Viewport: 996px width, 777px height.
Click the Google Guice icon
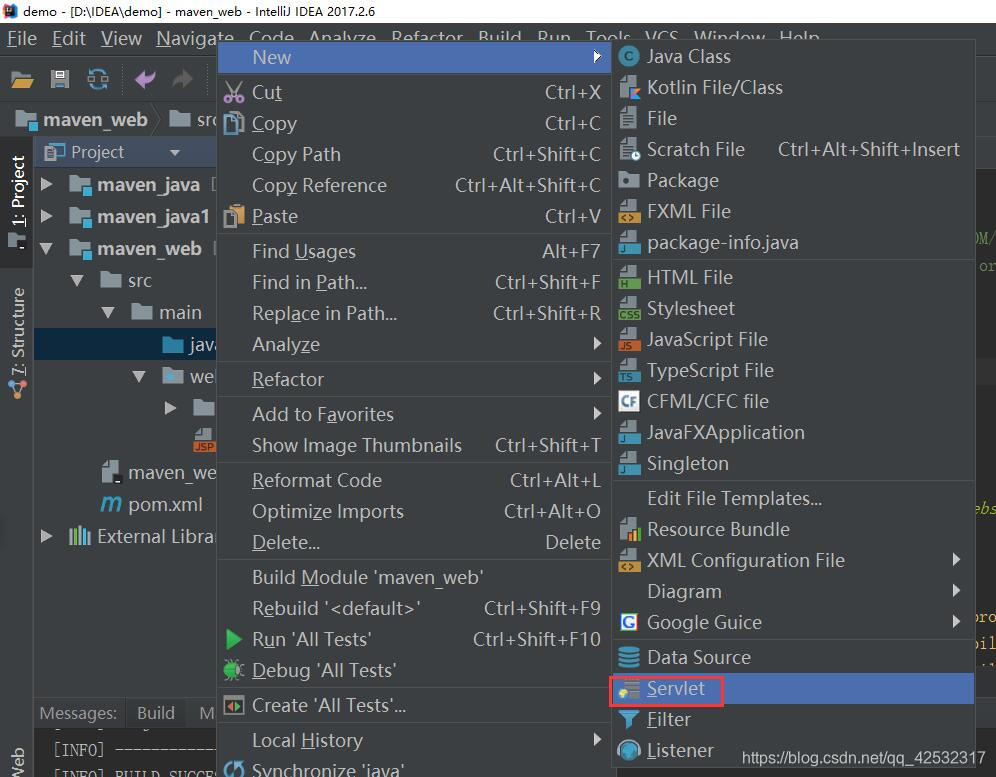pyautogui.click(x=629, y=622)
